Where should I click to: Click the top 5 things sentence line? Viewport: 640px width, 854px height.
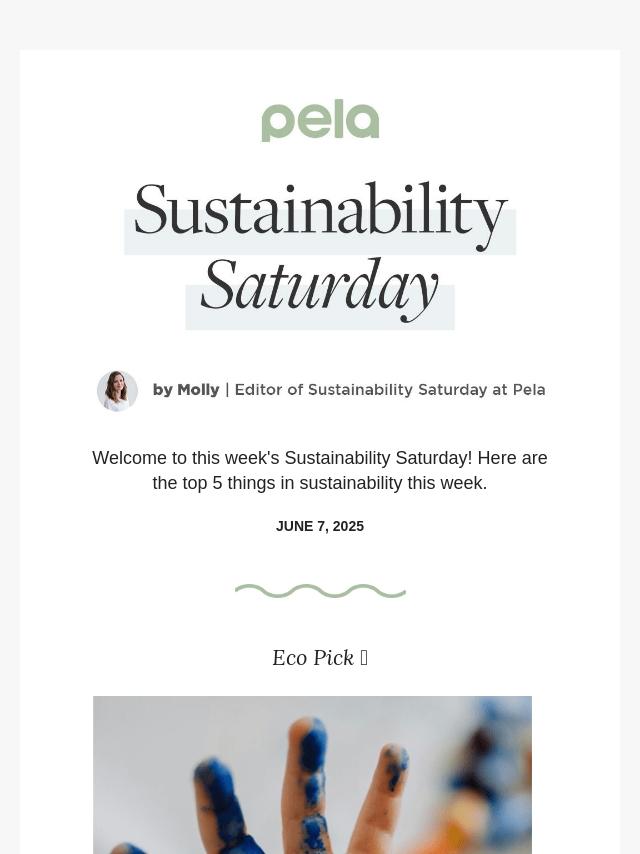pyautogui.click(x=320, y=483)
